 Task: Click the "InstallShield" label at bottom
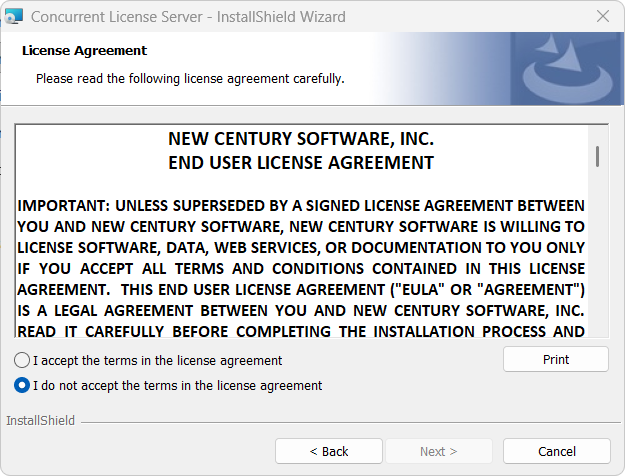click(40, 421)
